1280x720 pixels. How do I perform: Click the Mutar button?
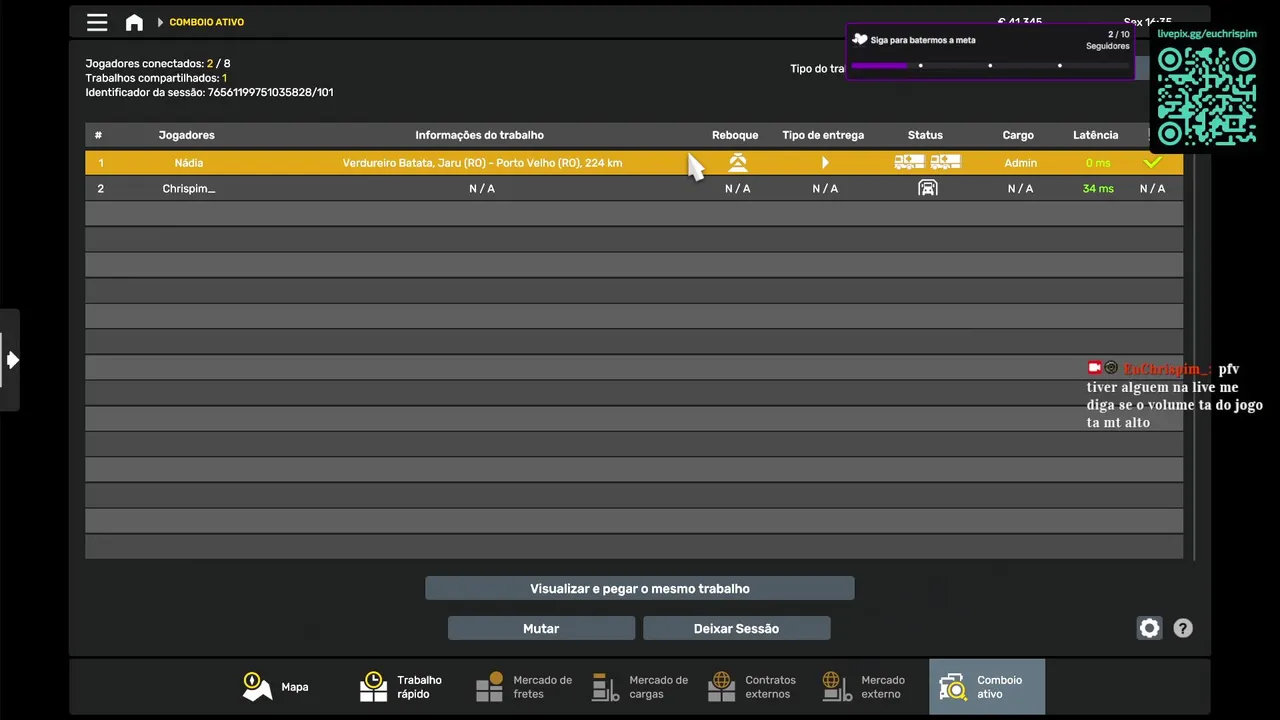541,628
